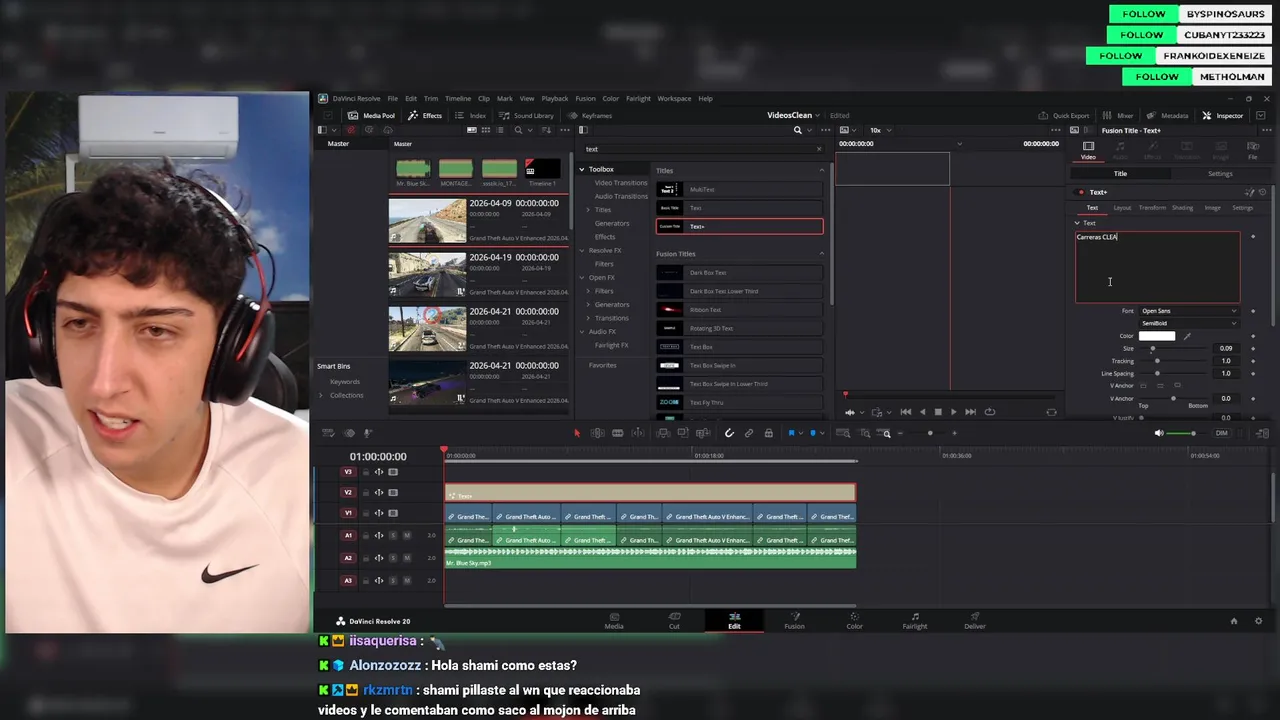Select the Text Box fusion title
The width and height of the screenshot is (1280, 720).
tap(740, 347)
